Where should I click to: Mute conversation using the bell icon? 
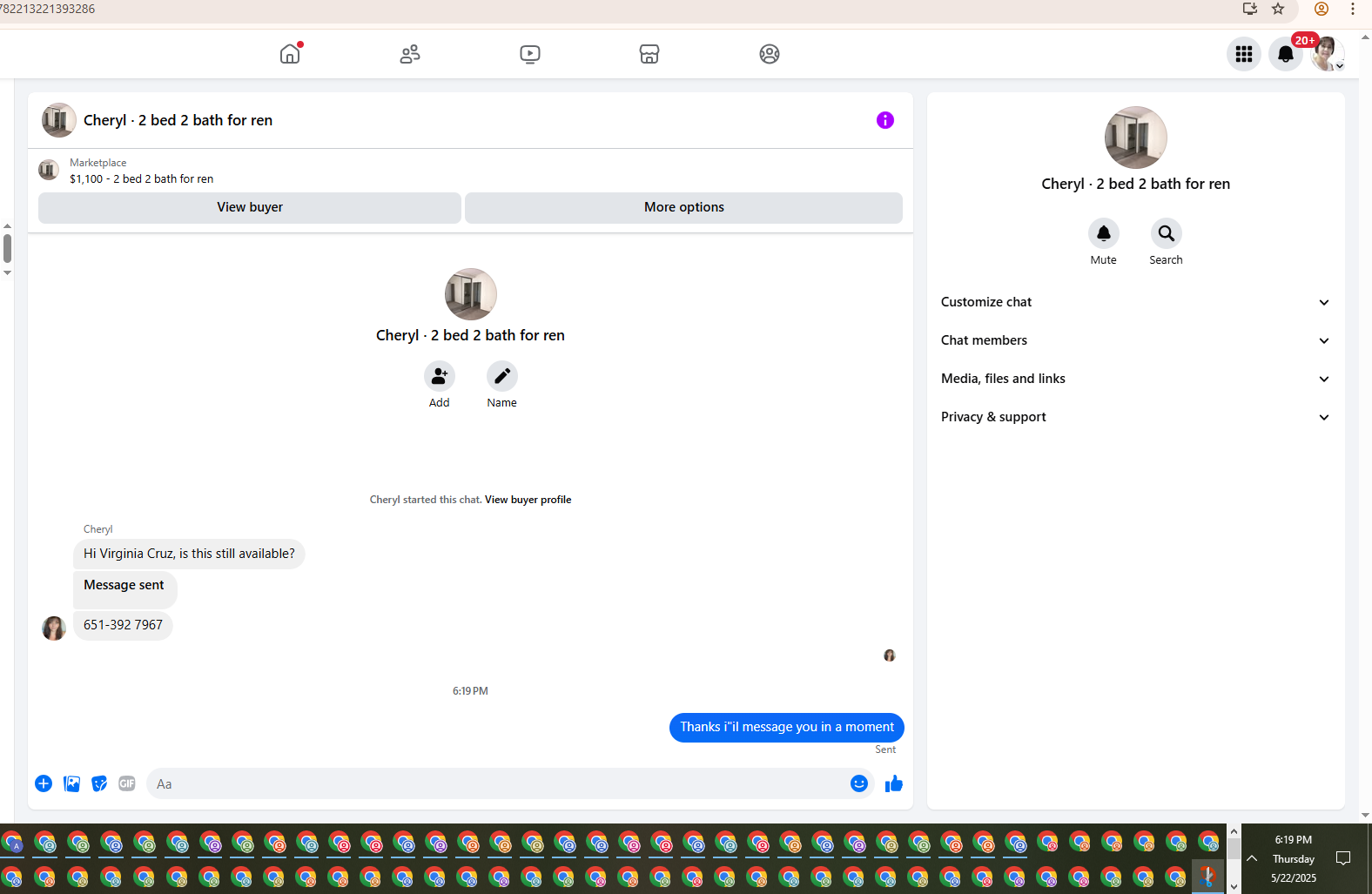click(1104, 233)
